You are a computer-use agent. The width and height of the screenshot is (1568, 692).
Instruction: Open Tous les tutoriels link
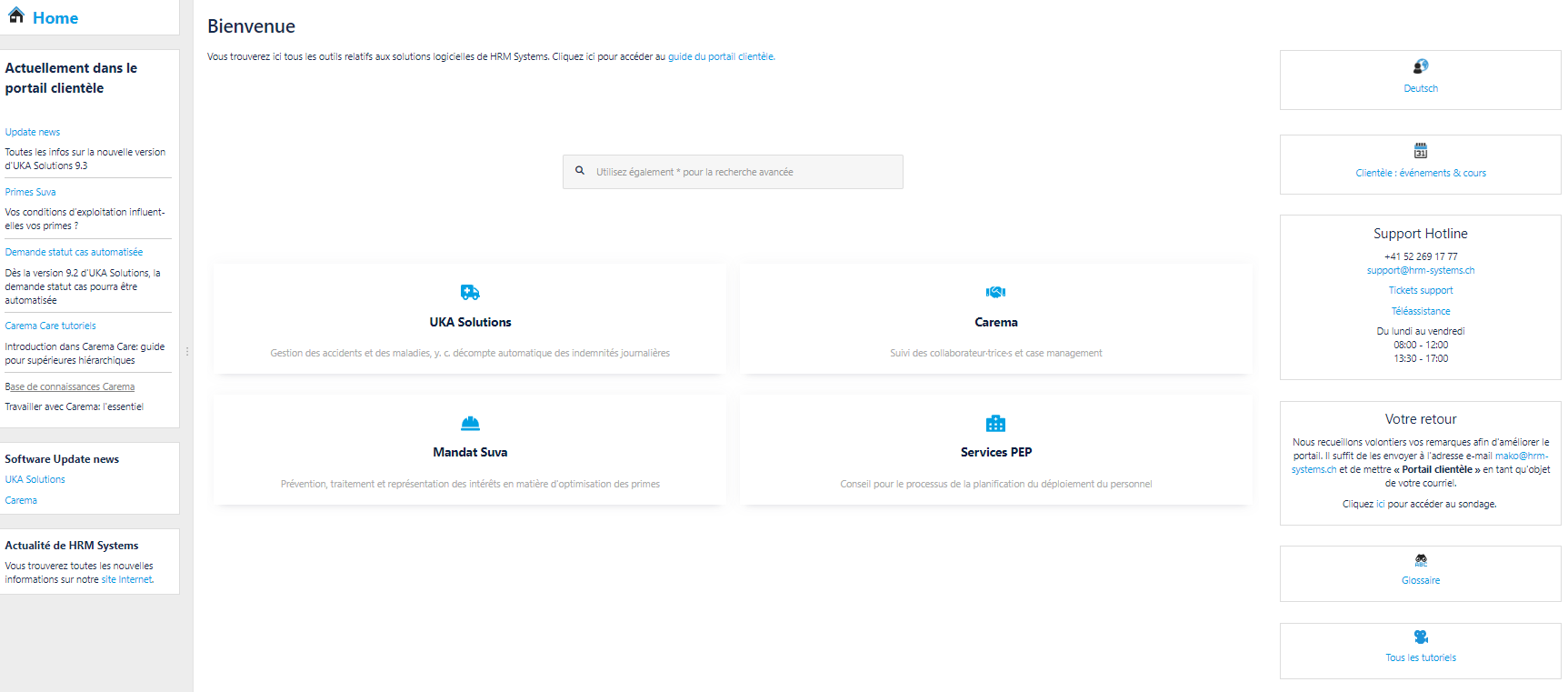click(1421, 657)
